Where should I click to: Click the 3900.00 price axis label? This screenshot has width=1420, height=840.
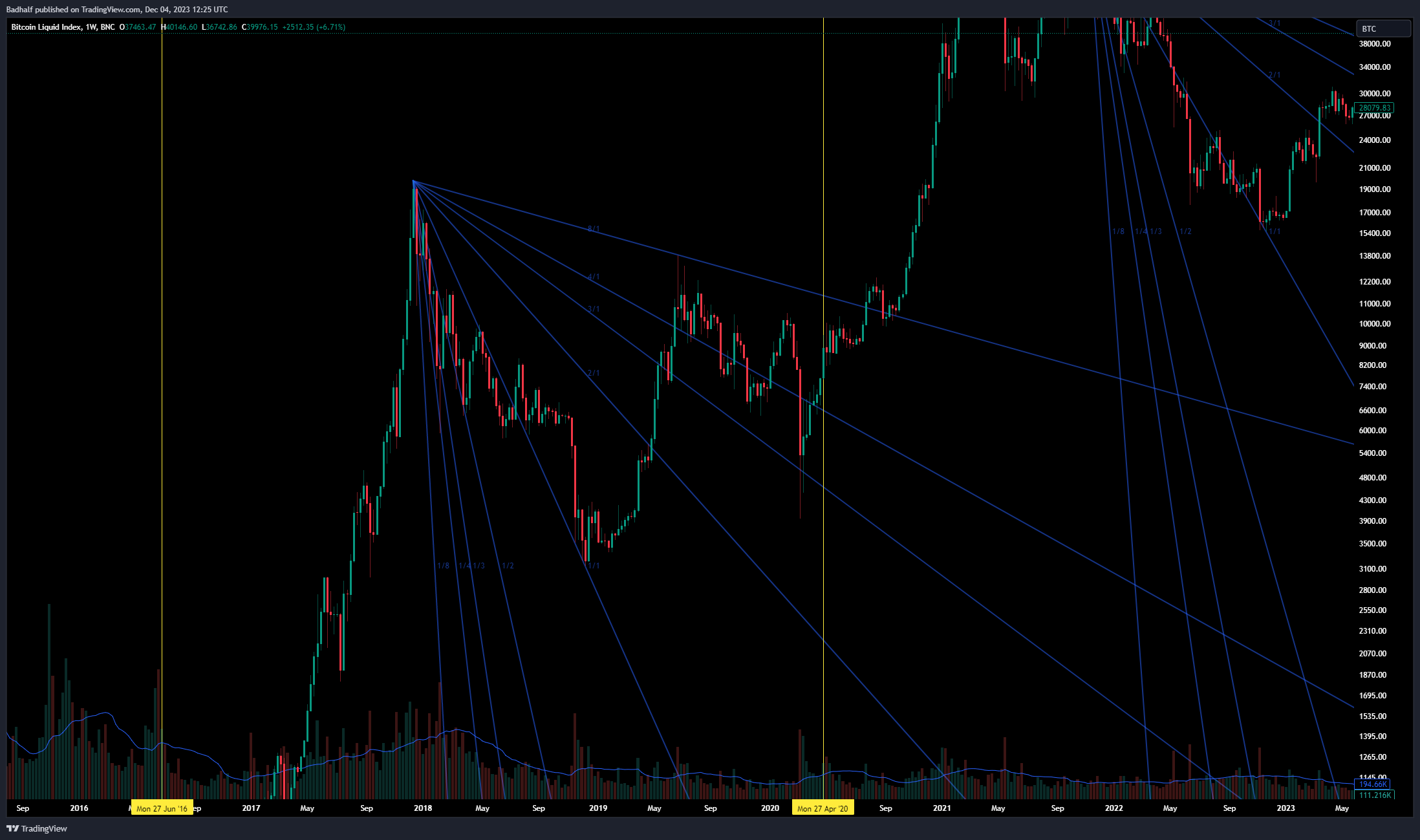click(1373, 521)
